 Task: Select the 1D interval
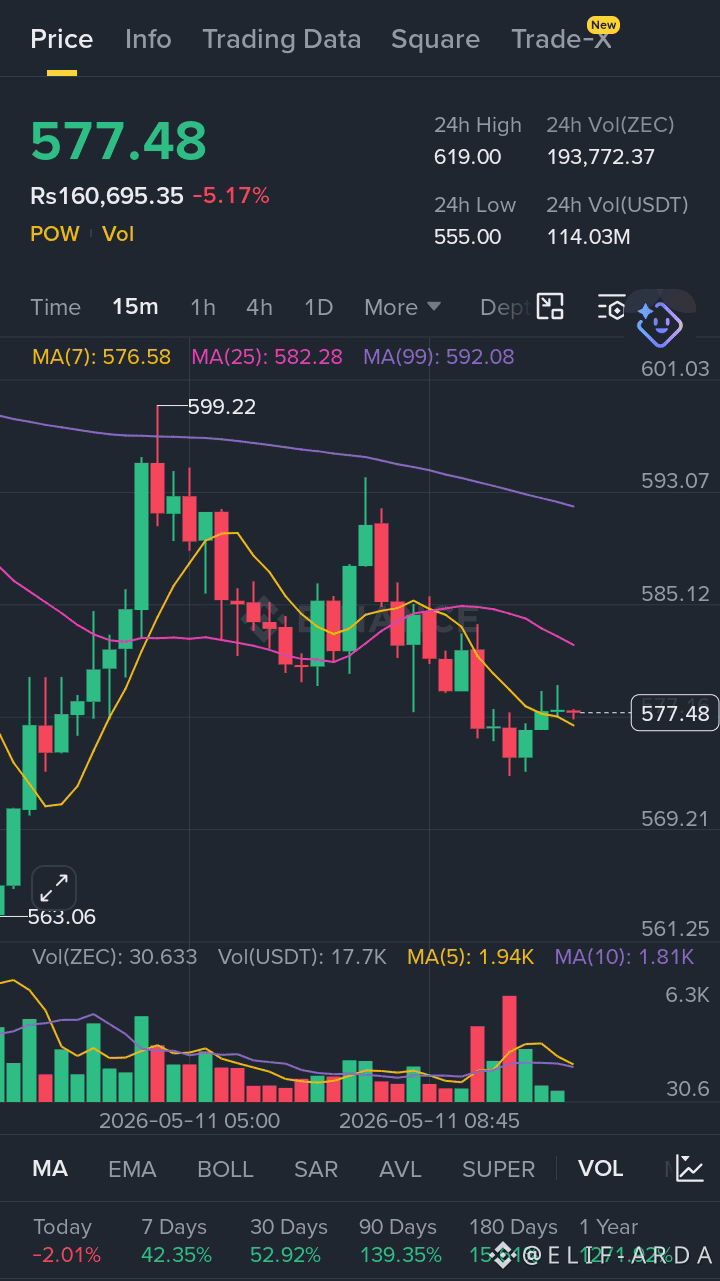coord(318,307)
